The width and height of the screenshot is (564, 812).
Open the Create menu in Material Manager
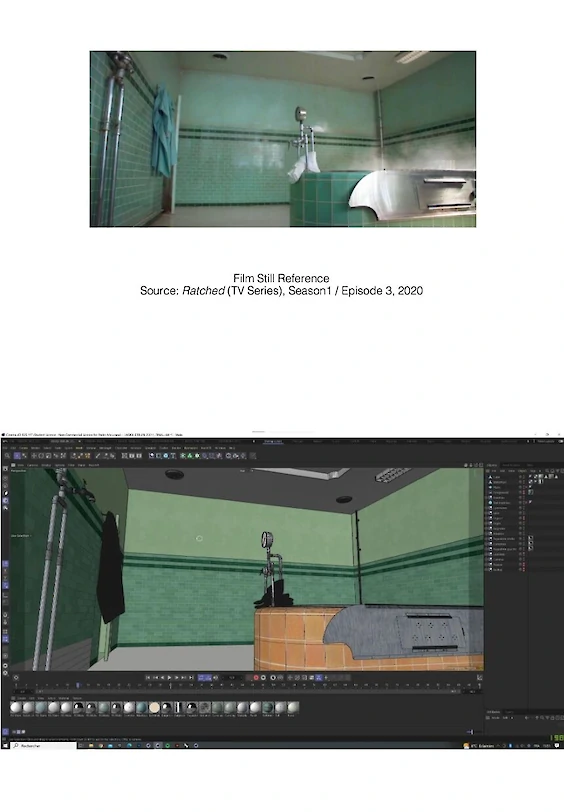(x=22, y=698)
